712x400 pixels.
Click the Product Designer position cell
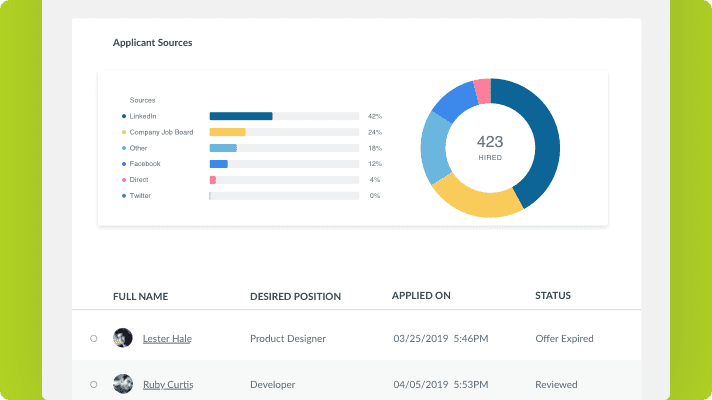(288, 339)
